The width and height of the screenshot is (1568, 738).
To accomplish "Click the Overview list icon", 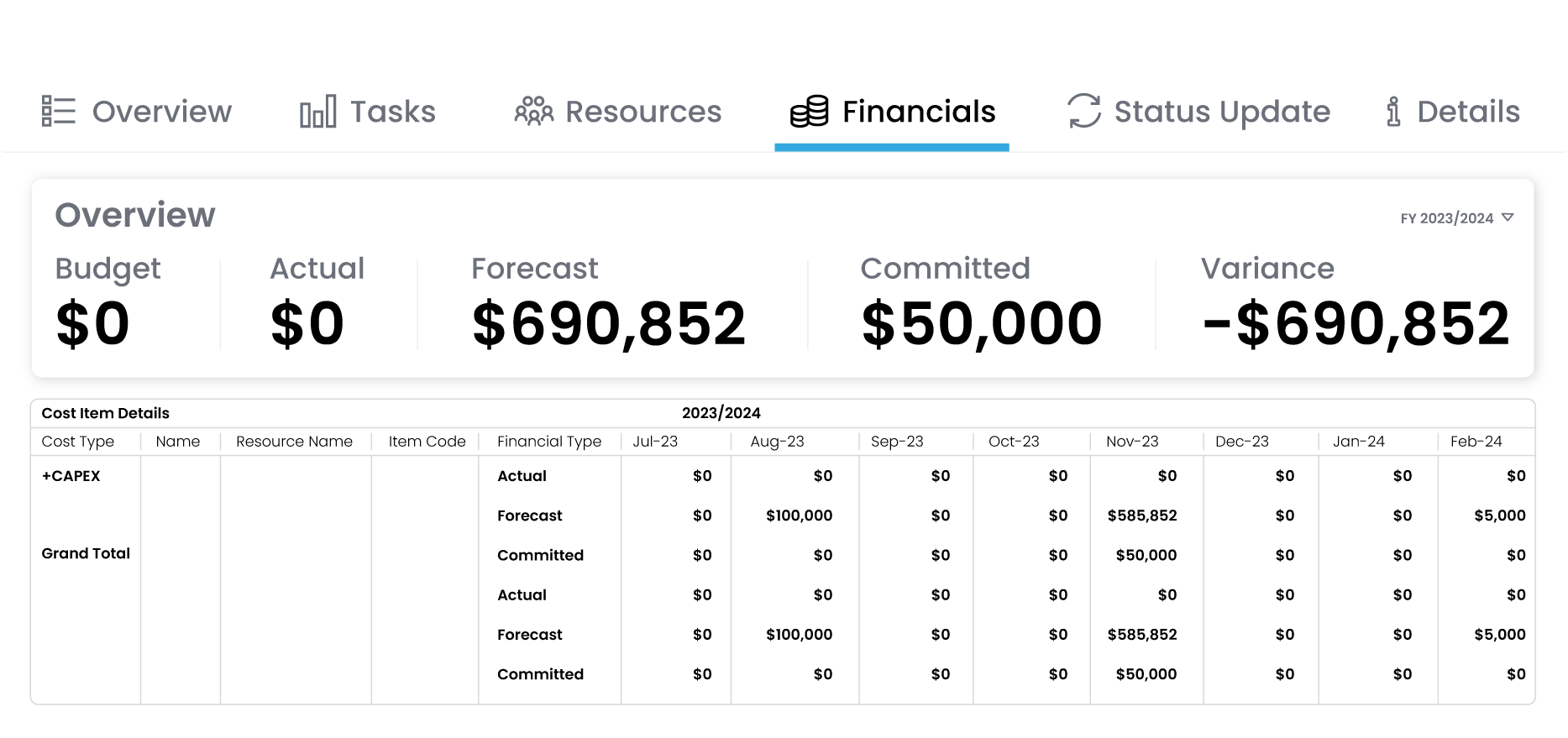I will click(x=59, y=111).
